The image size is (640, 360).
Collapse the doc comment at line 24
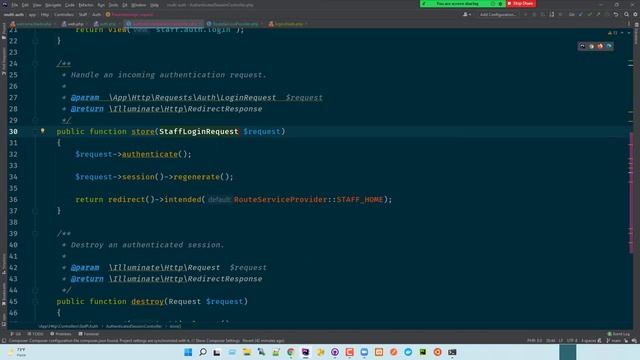(x=36, y=64)
